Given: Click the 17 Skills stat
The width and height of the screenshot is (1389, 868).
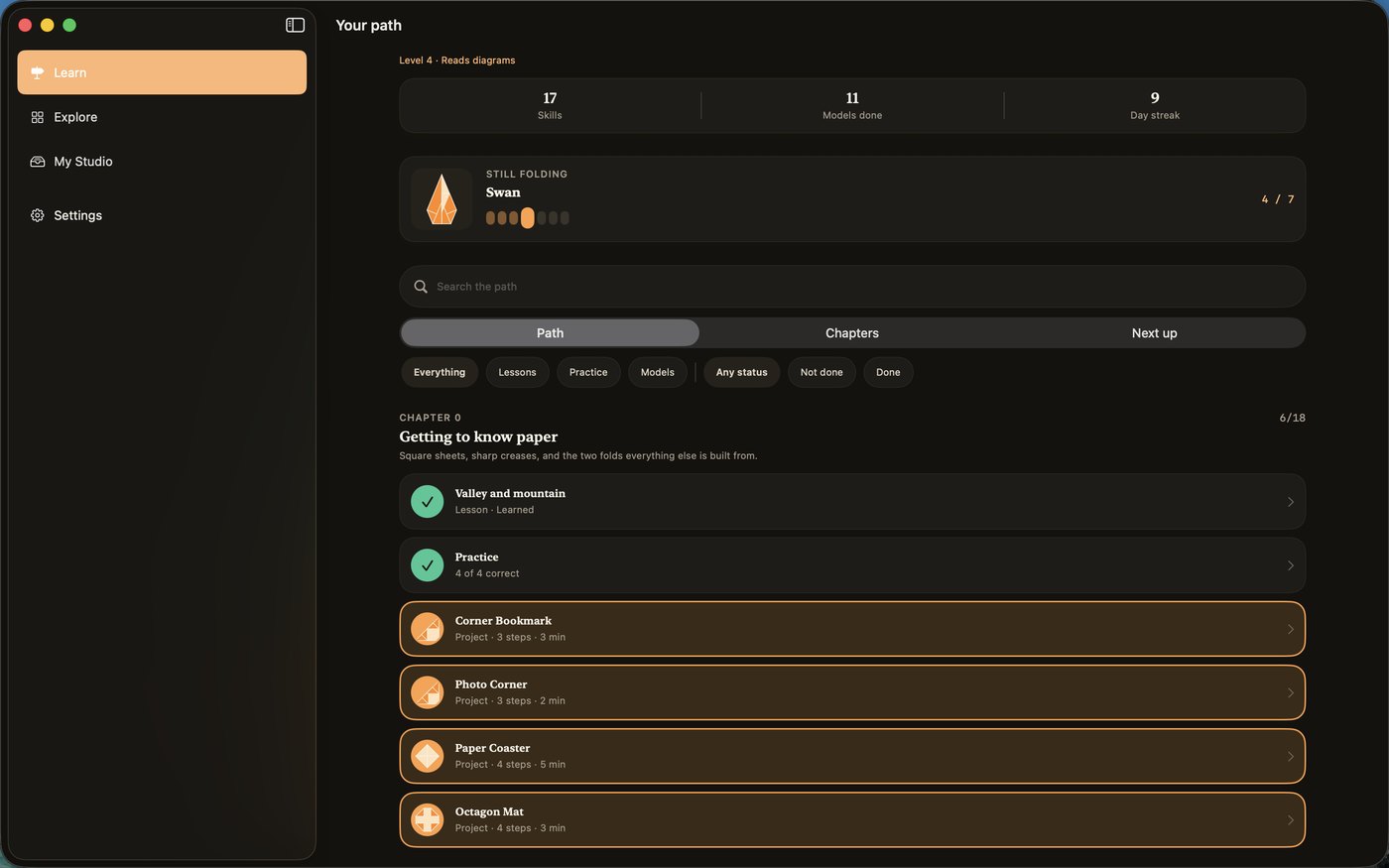Looking at the screenshot, I should [550, 105].
